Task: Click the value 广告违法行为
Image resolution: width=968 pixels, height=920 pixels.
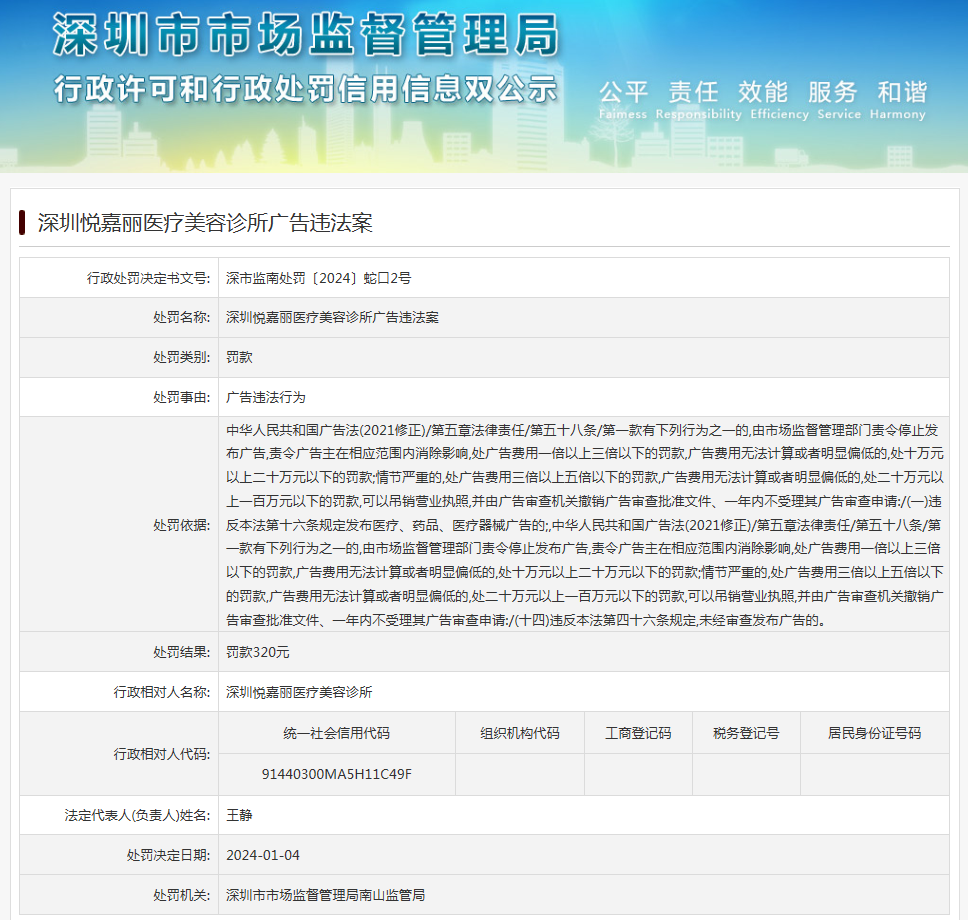Action: pyautogui.click(x=265, y=397)
